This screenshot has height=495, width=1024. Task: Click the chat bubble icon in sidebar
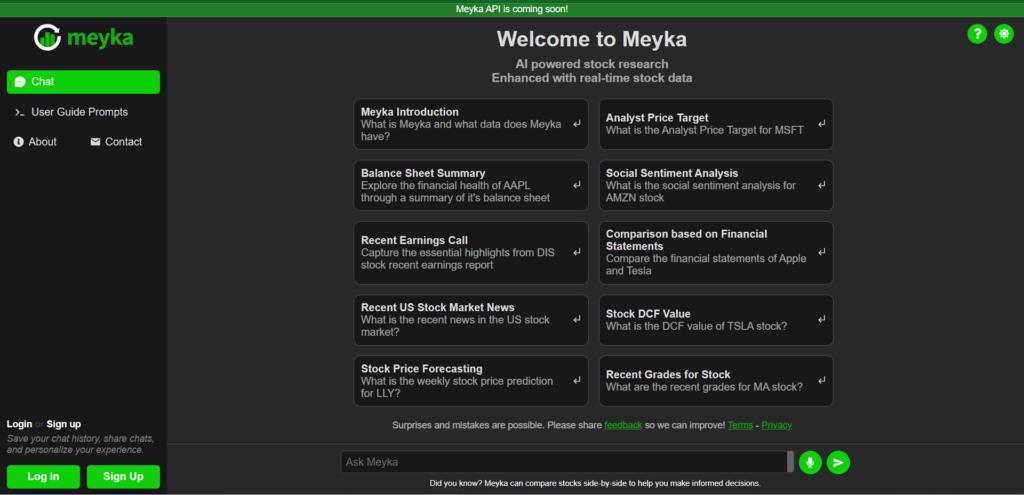[x=20, y=82]
